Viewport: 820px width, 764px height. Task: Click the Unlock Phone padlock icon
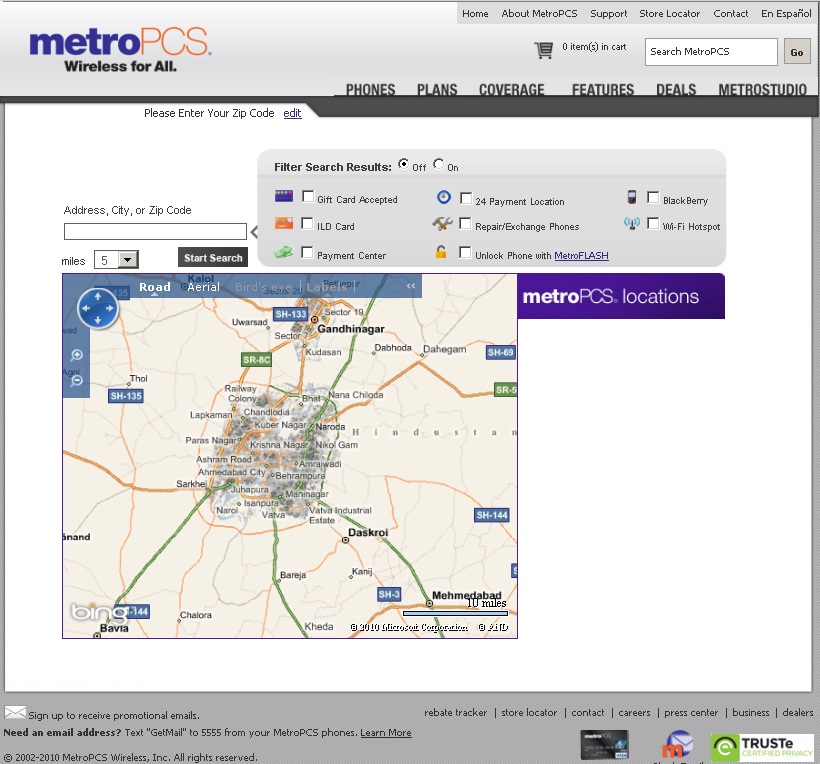[x=441, y=252]
